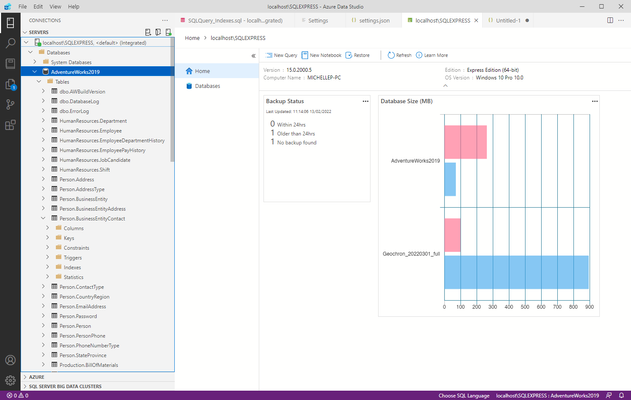The height and width of the screenshot is (400, 631).
Task: Click the split editor icon
Action: coord(610,20)
